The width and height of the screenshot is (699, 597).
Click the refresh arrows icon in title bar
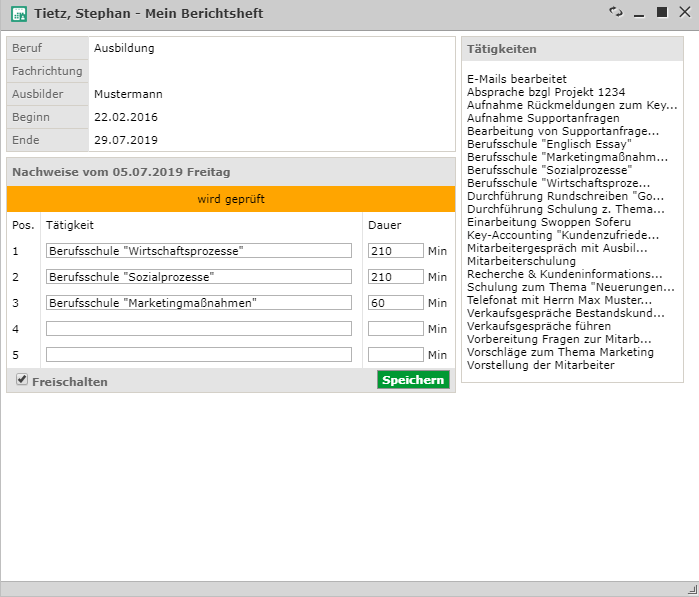616,12
